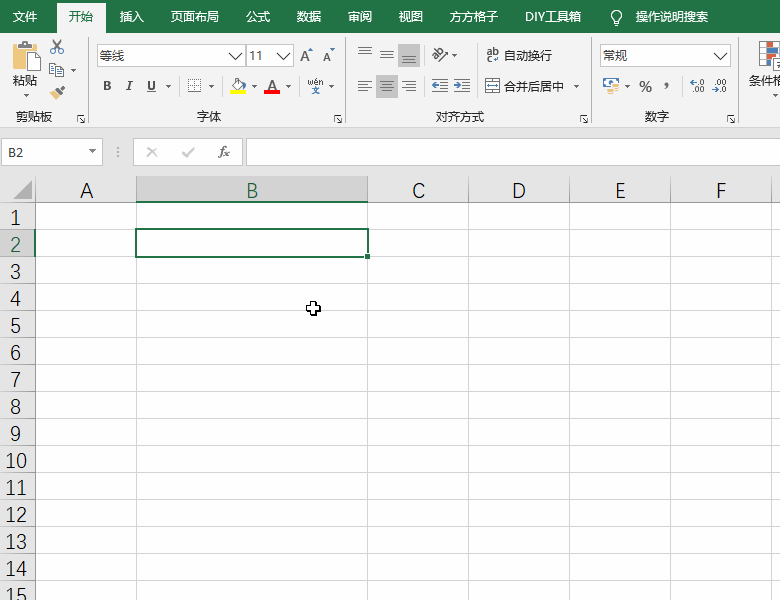Screen dimensions: 780x600
Task: Cancel entry with X in formula bar
Action: coord(152,152)
